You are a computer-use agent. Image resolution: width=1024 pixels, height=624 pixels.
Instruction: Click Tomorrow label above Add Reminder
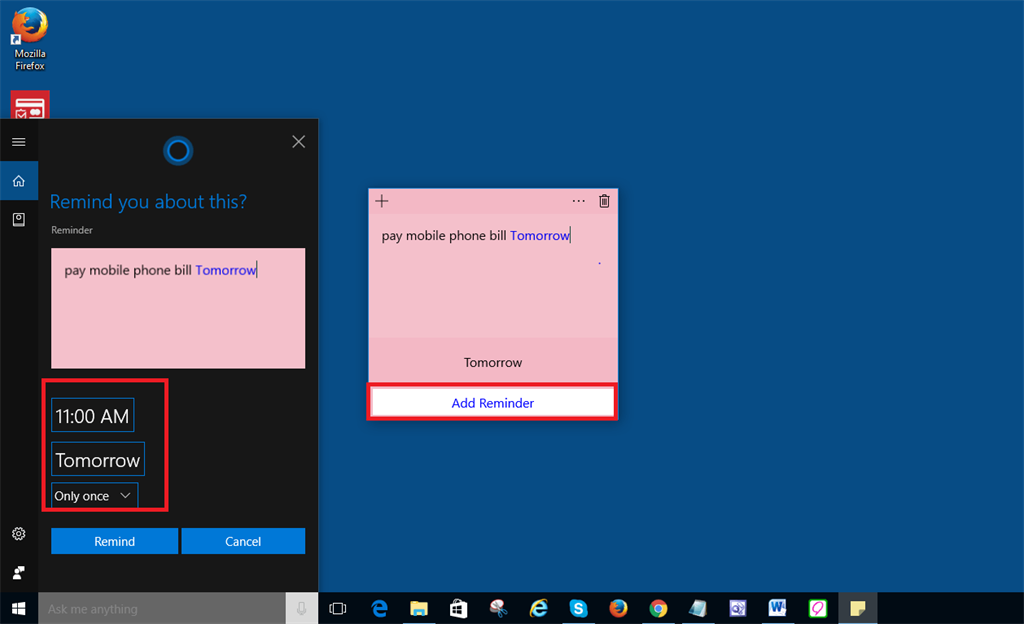(x=492, y=362)
